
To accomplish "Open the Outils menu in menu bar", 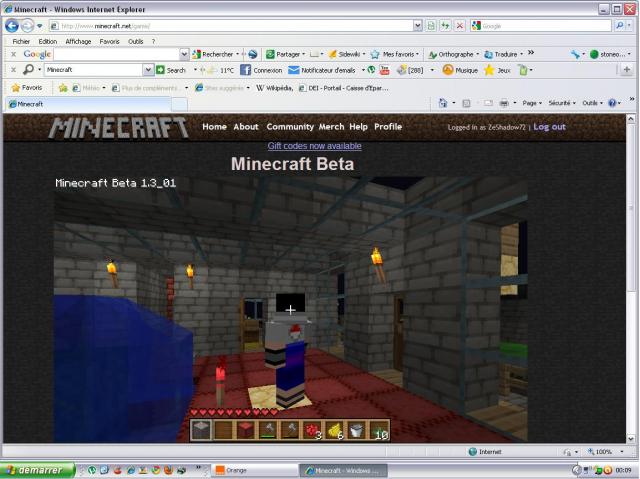I will point(136,41).
